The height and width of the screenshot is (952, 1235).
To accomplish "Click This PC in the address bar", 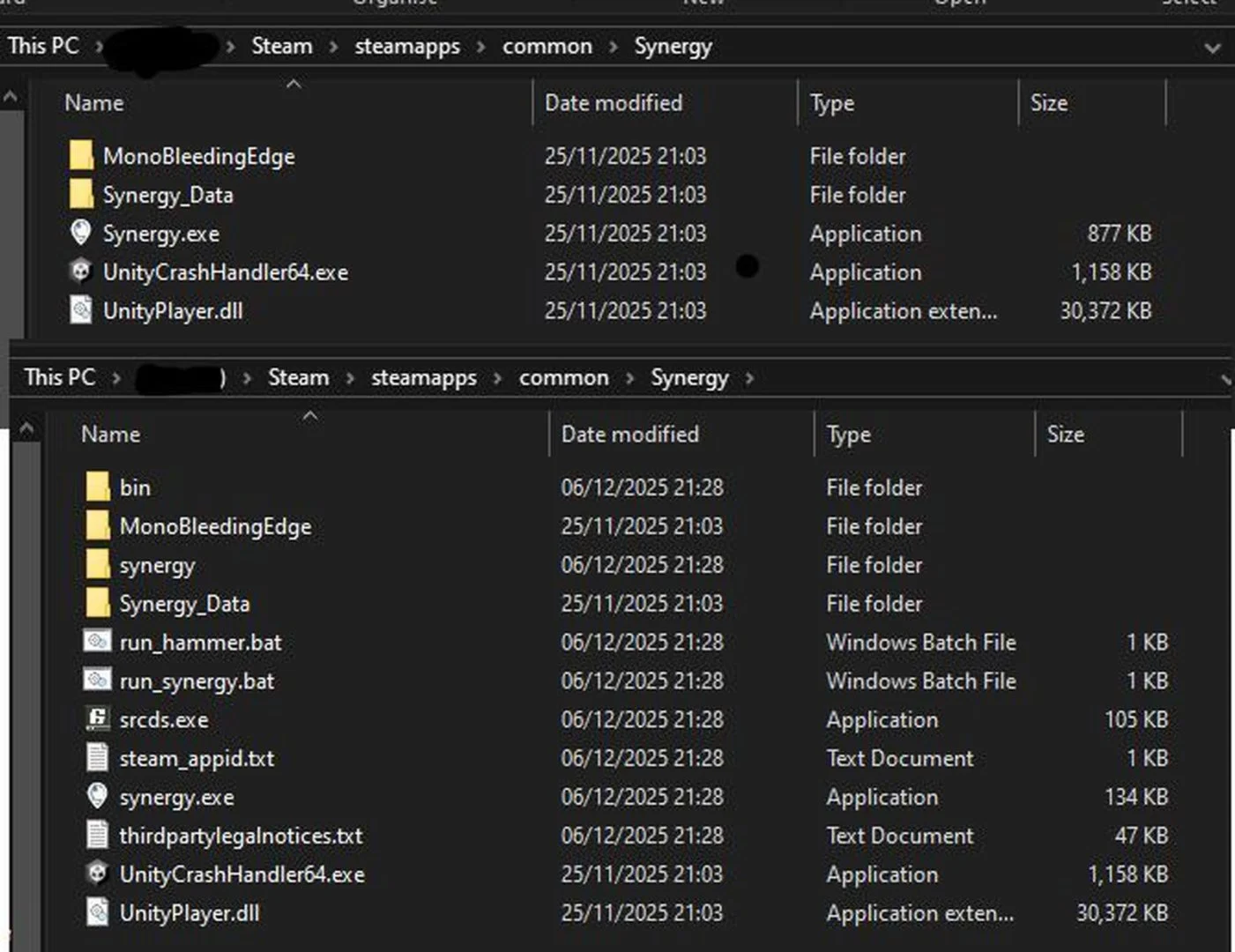I will [43, 46].
